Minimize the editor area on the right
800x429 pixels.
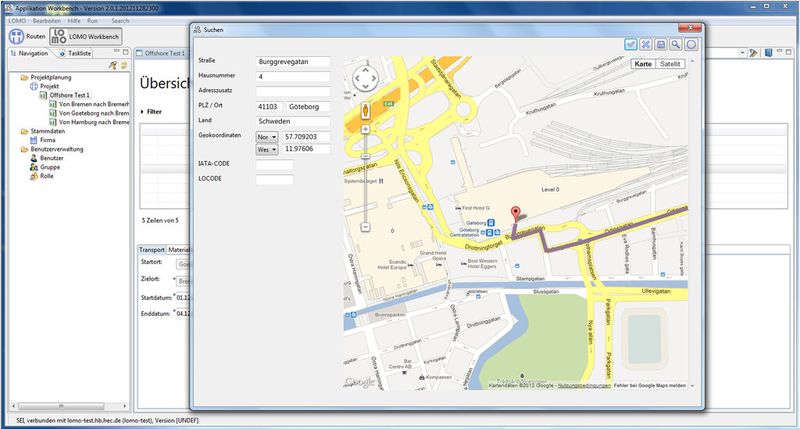(x=780, y=52)
